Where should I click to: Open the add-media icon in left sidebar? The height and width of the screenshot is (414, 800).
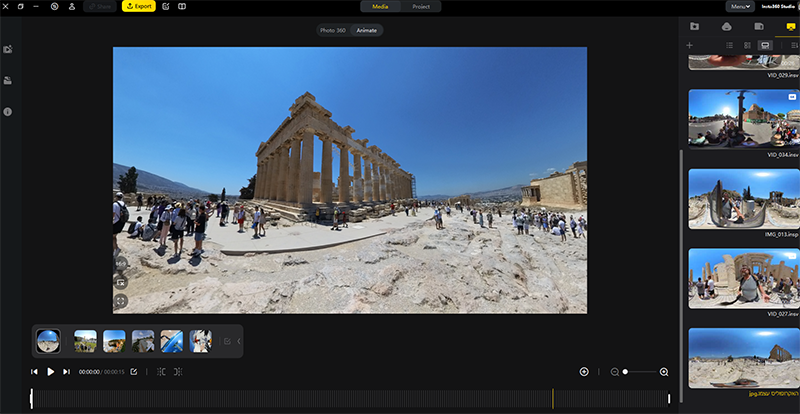8,50
